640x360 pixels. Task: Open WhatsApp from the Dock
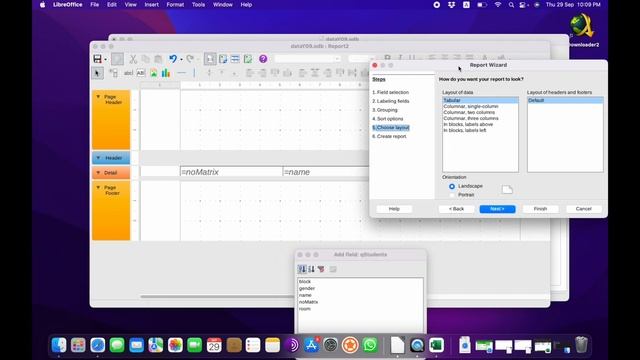click(370, 345)
